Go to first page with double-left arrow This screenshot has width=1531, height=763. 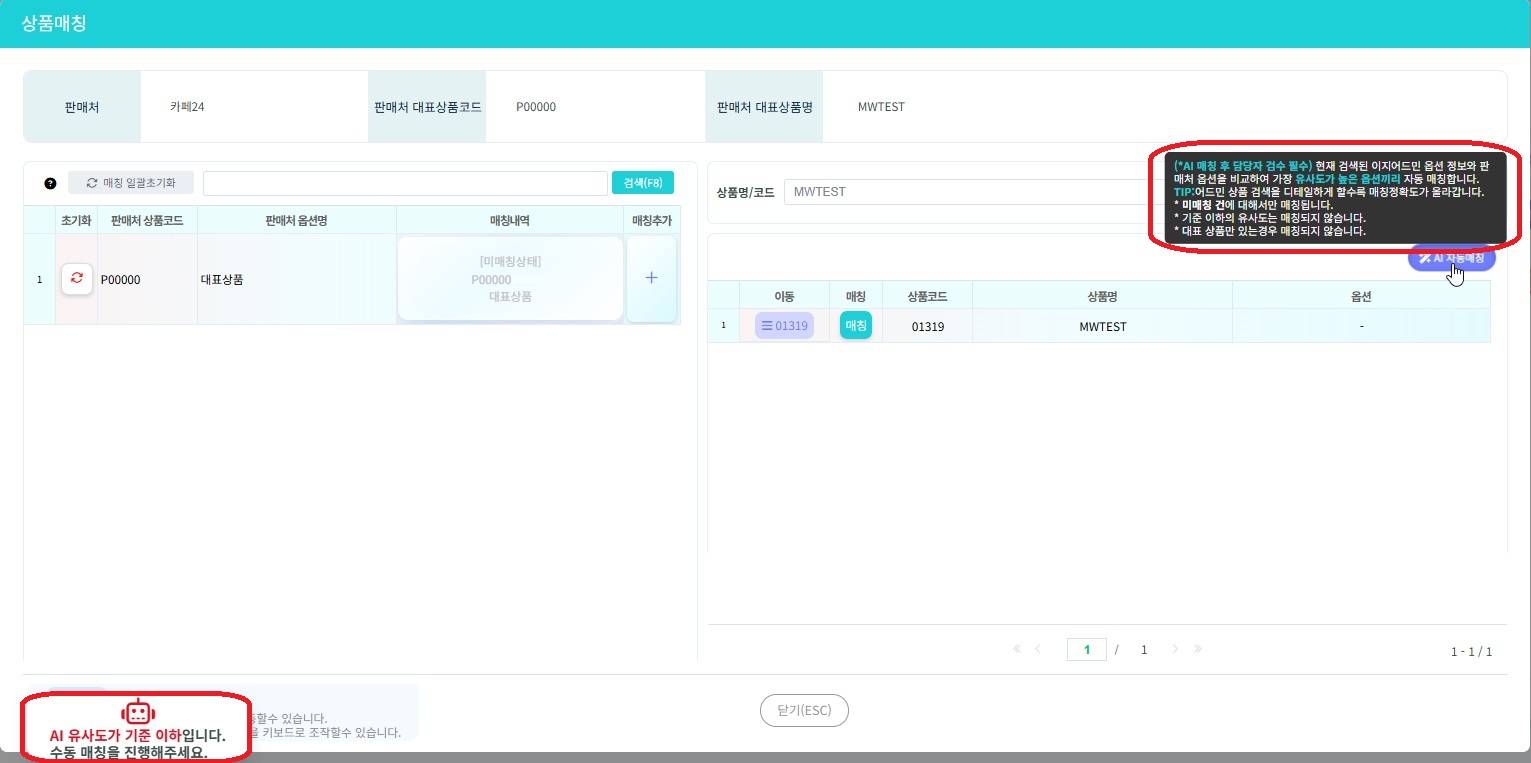[1017, 649]
